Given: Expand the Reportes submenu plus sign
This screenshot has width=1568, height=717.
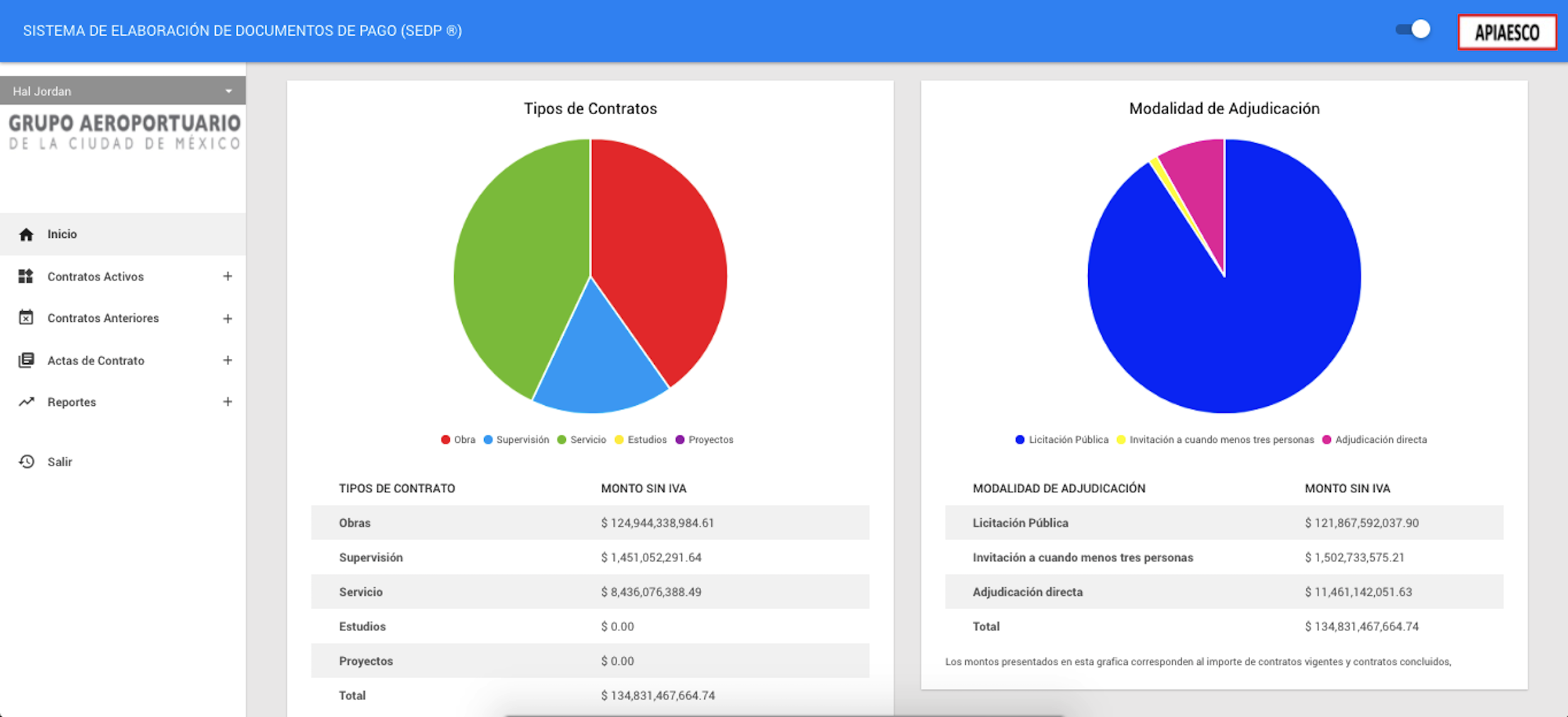Looking at the screenshot, I should pos(228,402).
